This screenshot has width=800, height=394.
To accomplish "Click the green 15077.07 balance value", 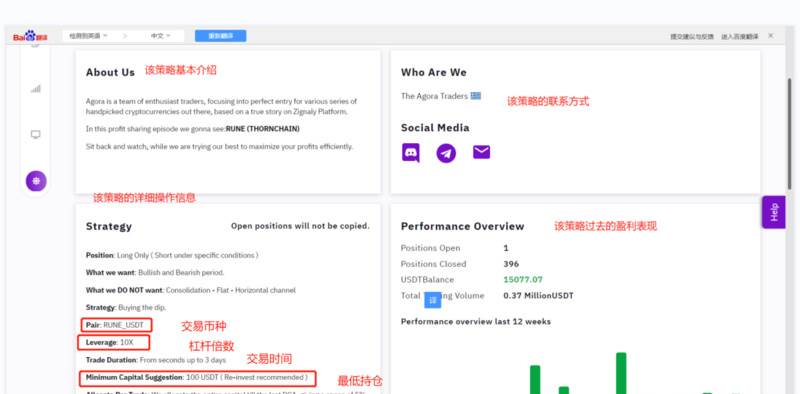I will tap(523, 280).
